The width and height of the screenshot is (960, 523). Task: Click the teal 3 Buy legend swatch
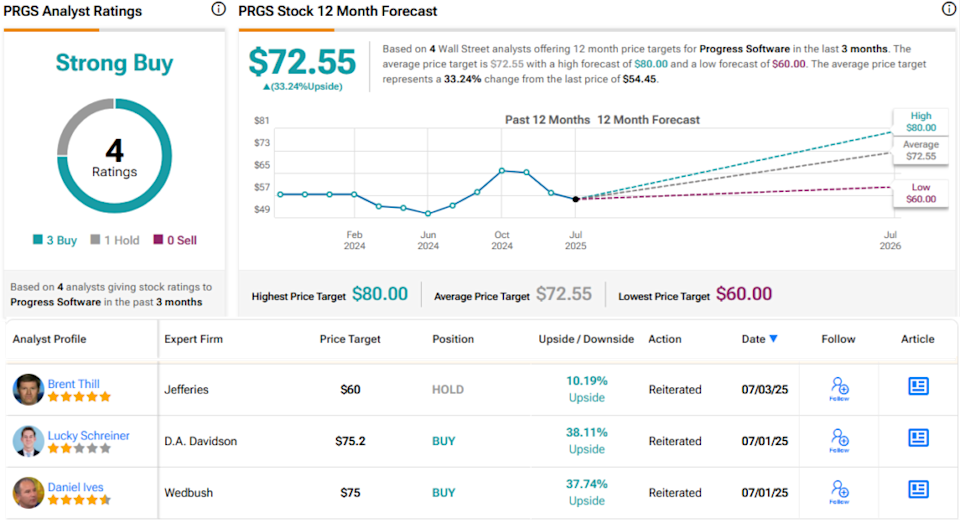click(37, 240)
